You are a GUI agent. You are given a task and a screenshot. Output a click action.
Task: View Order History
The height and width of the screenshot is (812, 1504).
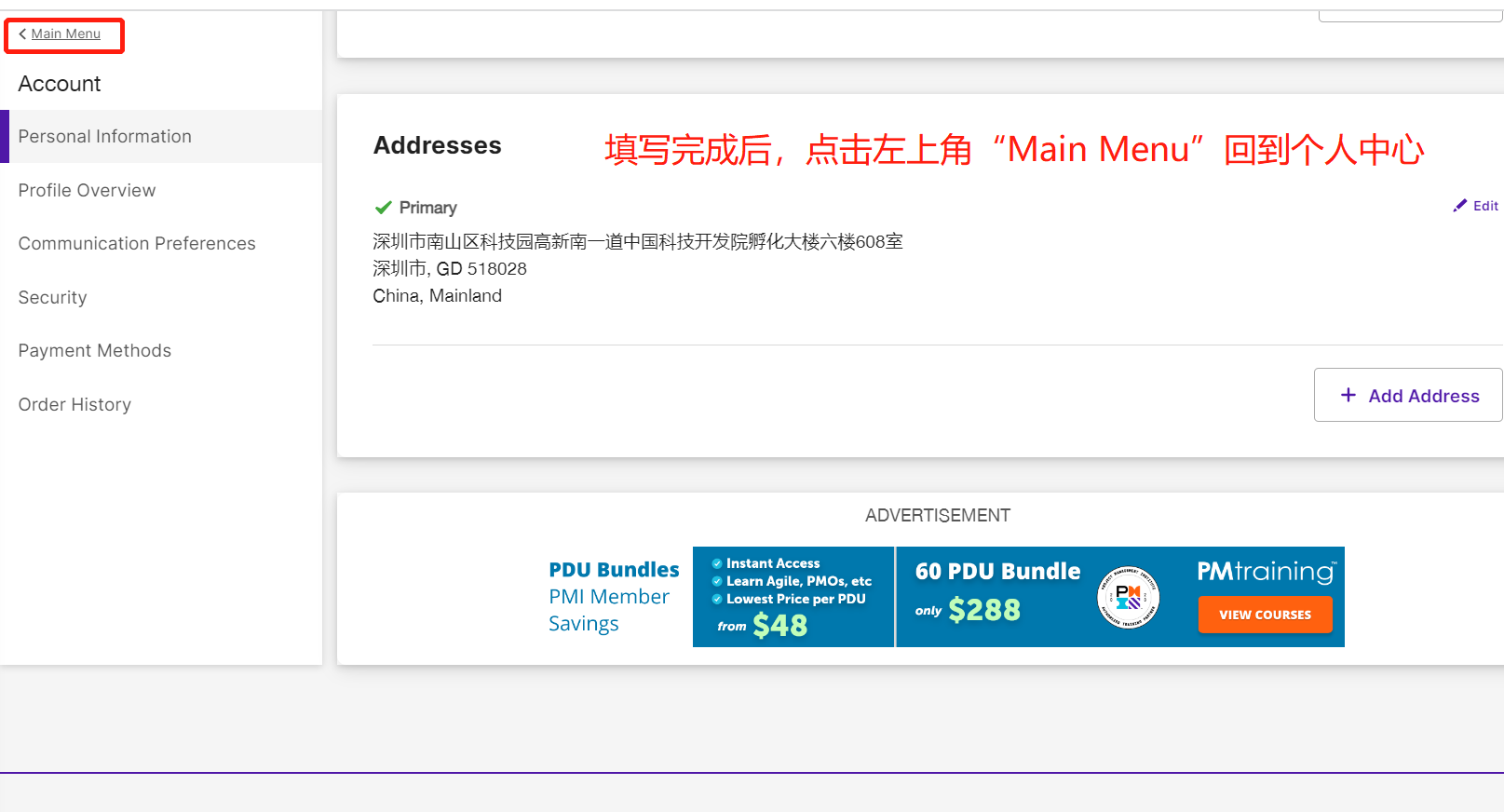(75, 404)
